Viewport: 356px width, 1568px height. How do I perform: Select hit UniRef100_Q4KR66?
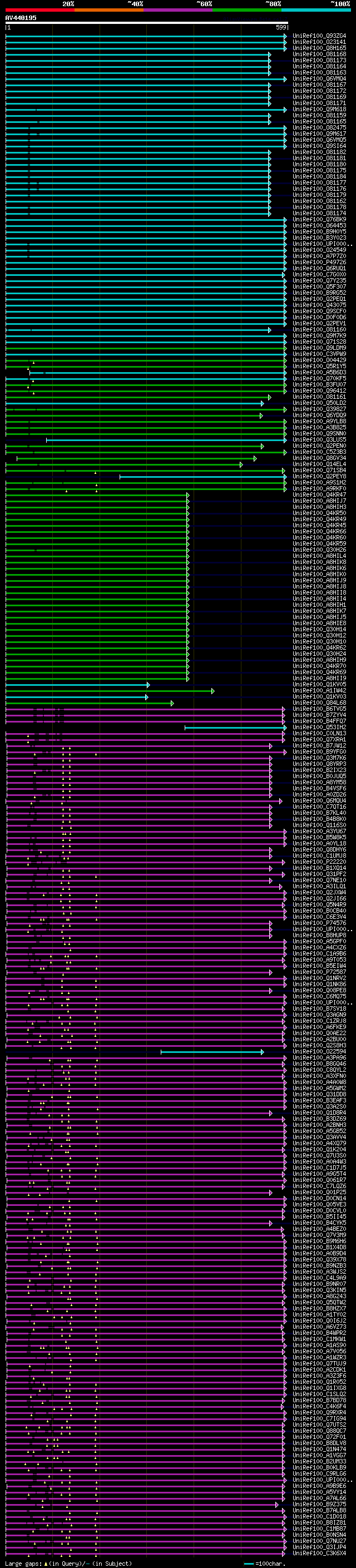[319, 531]
